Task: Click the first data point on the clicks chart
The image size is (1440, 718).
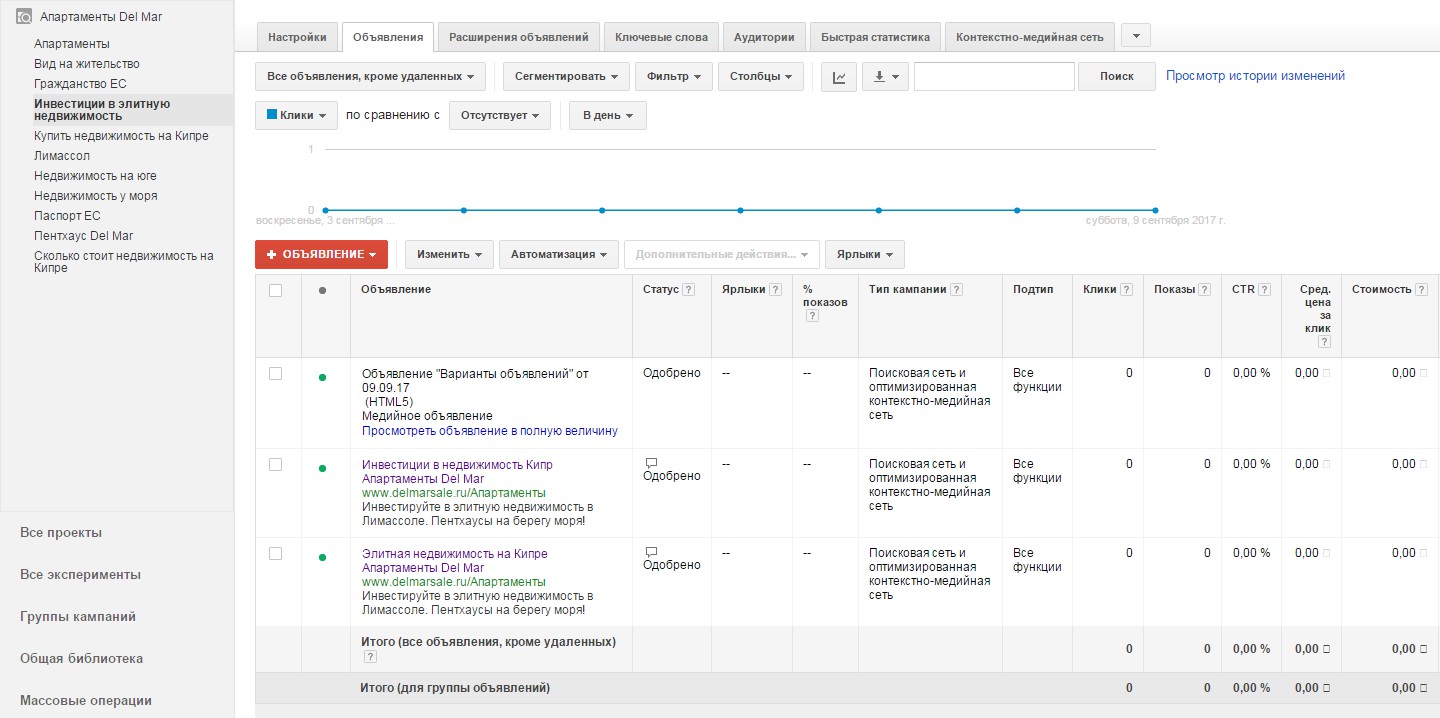Action: pyautogui.click(x=326, y=210)
